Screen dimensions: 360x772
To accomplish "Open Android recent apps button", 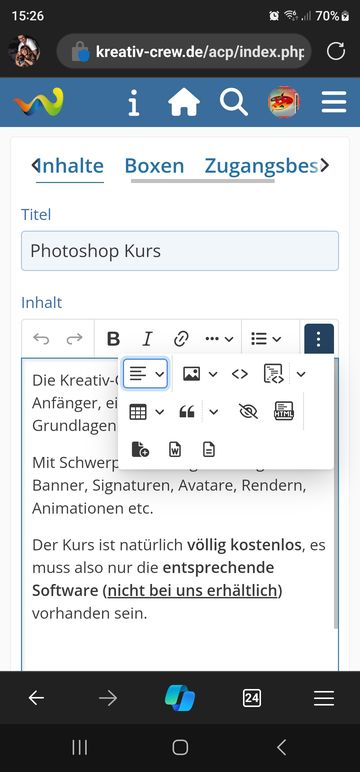I will [x=79, y=747].
